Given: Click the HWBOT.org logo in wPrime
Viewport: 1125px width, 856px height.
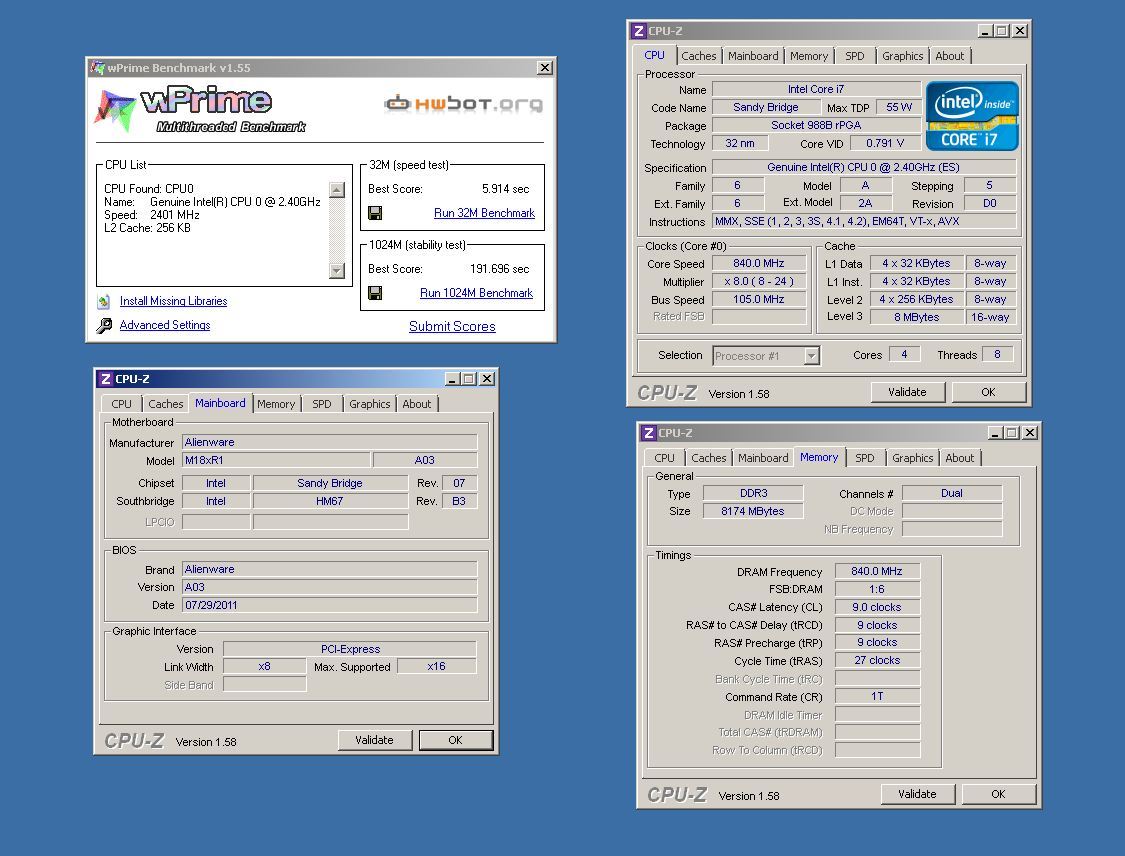Looking at the screenshot, I should pos(463,104).
